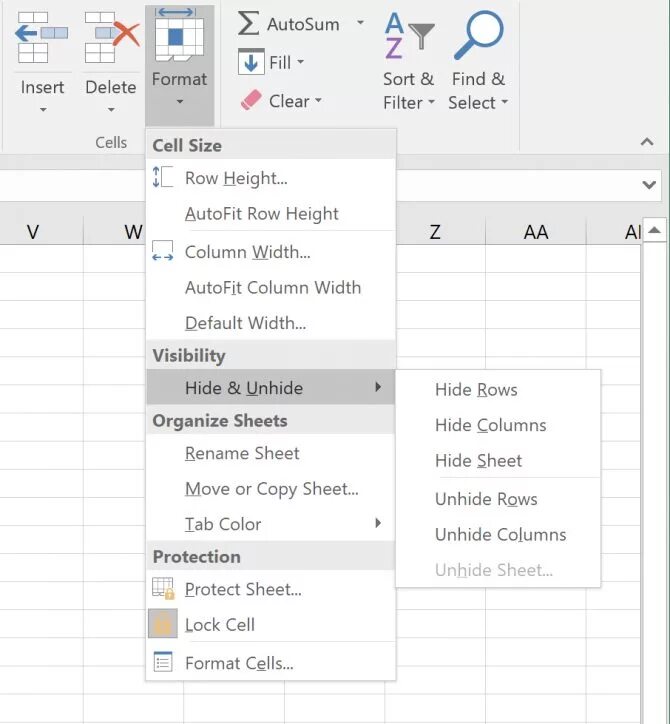The width and height of the screenshot is (670, 724).
Task: Open the formula bar expand chevron
Action: point(650,185)
